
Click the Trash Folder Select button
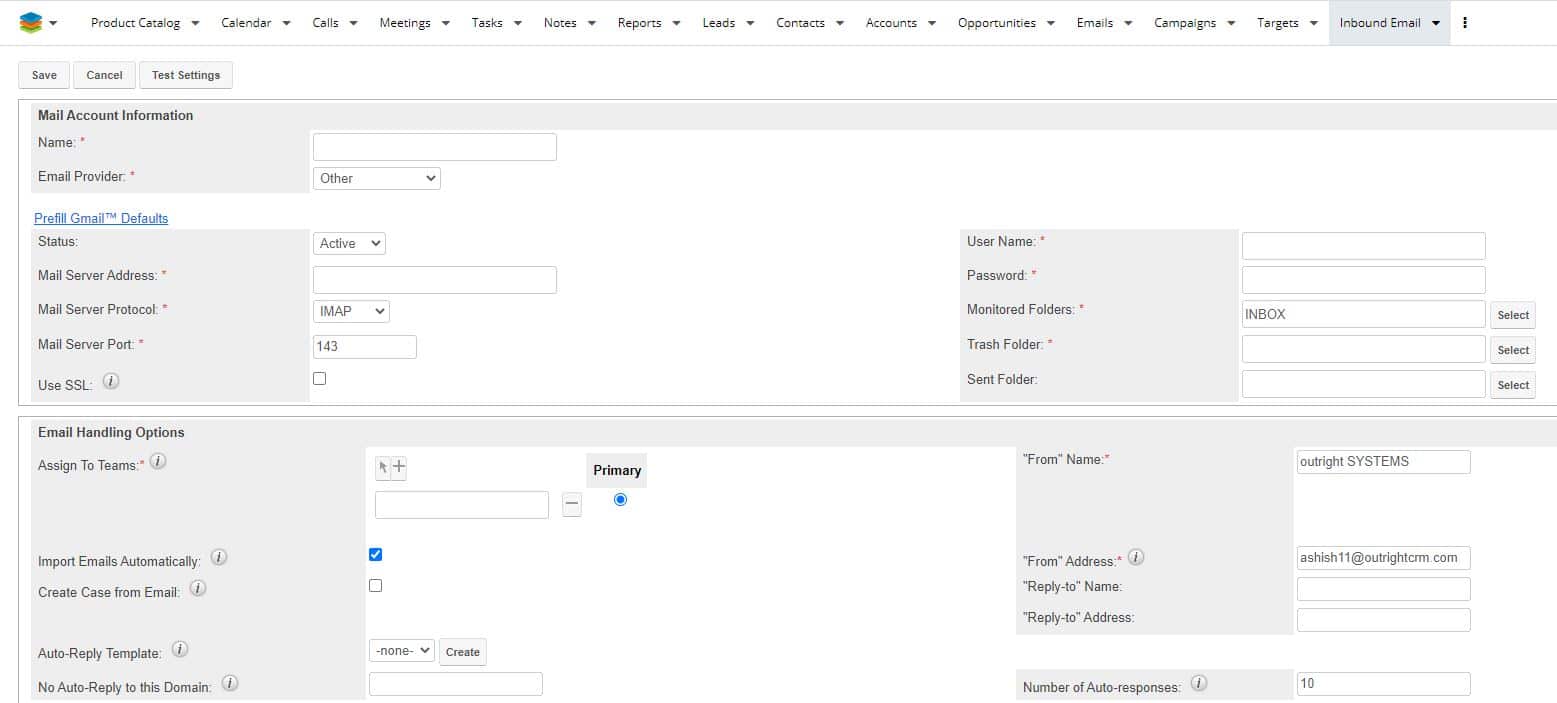[x=1512, y=349]
